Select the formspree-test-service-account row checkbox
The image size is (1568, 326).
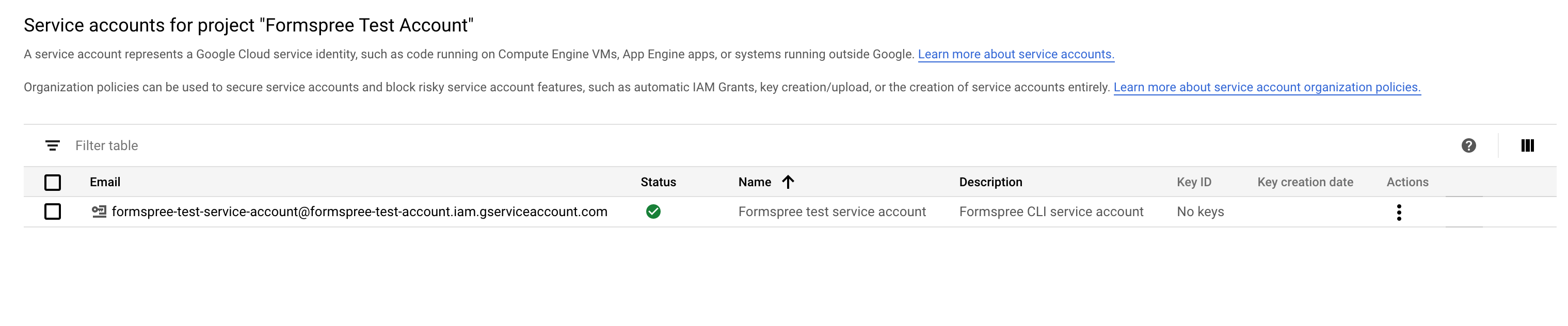coord(53,211)
